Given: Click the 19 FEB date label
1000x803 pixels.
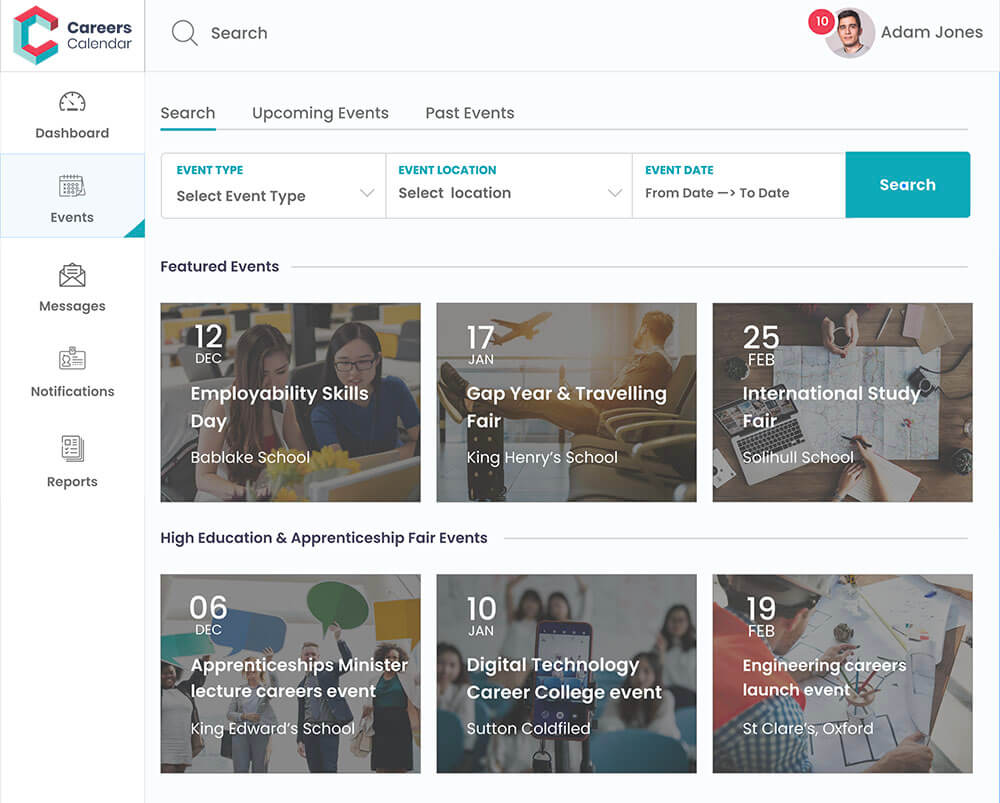Looking at the screenshot, I should 761,616.
